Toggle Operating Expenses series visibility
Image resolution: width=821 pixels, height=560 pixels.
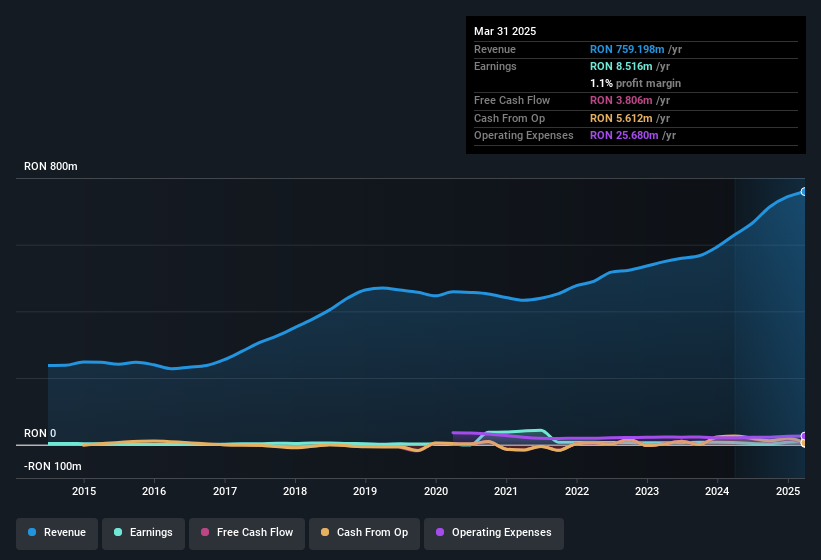pyautogui.click(x=494, y=533)
